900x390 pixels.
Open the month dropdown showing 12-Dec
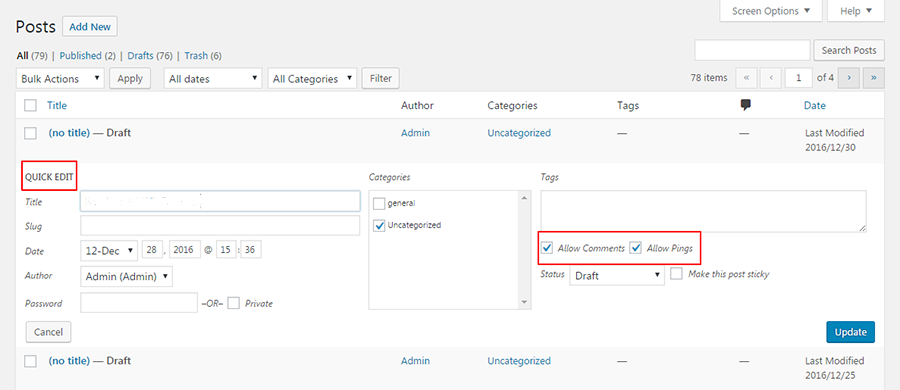pos(109,250)
